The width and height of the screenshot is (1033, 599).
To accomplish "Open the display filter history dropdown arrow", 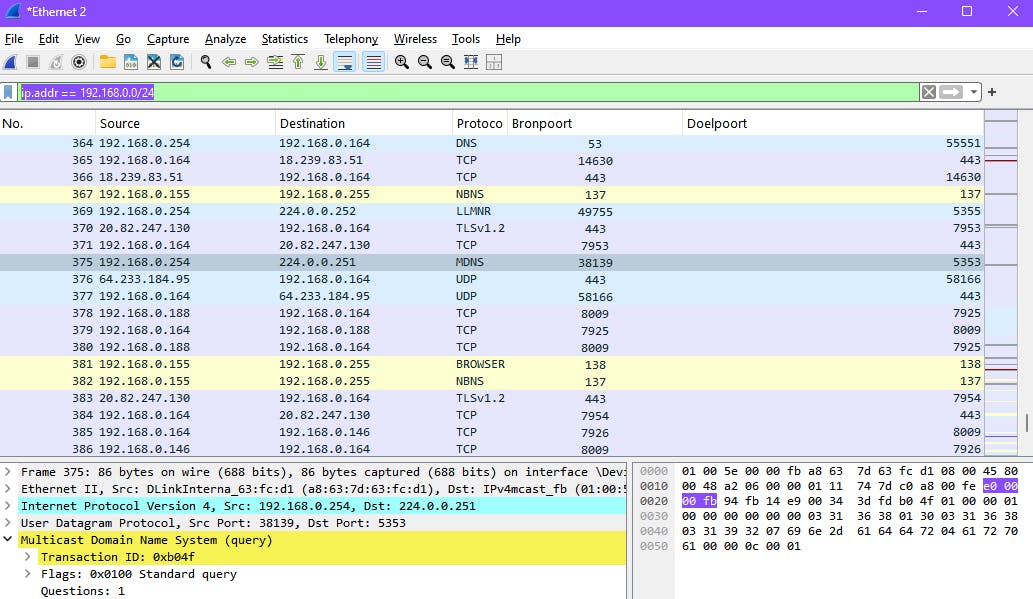I will (x=974, y=92).
